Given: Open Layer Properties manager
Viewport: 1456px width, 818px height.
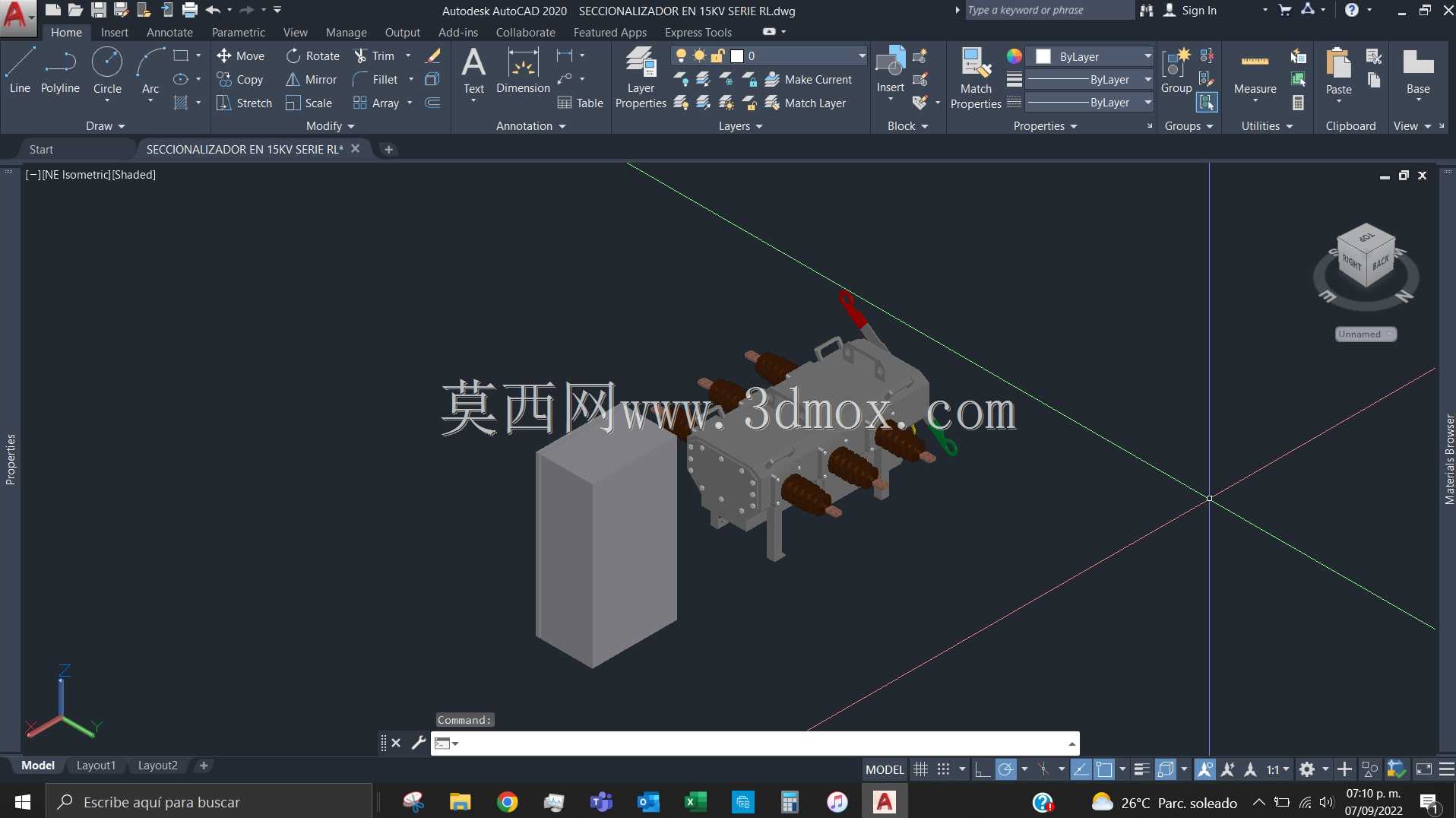Looking at the screenshot, I should pyautogui.click(x=641, y=78).
